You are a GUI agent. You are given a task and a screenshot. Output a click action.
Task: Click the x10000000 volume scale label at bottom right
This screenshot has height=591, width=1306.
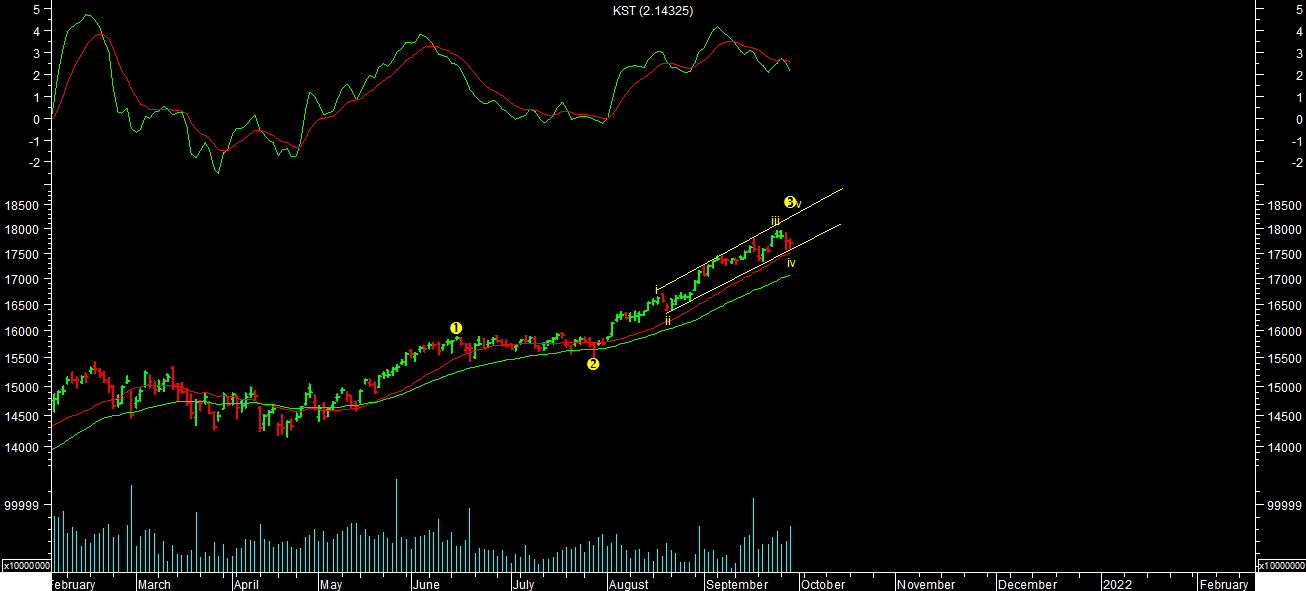coord(1280,565)
